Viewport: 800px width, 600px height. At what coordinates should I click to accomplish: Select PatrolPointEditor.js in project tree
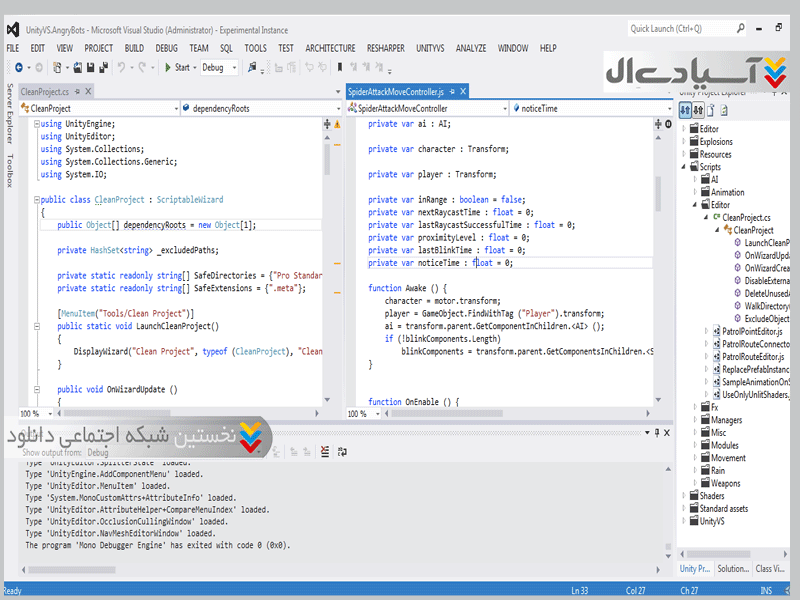754,331
